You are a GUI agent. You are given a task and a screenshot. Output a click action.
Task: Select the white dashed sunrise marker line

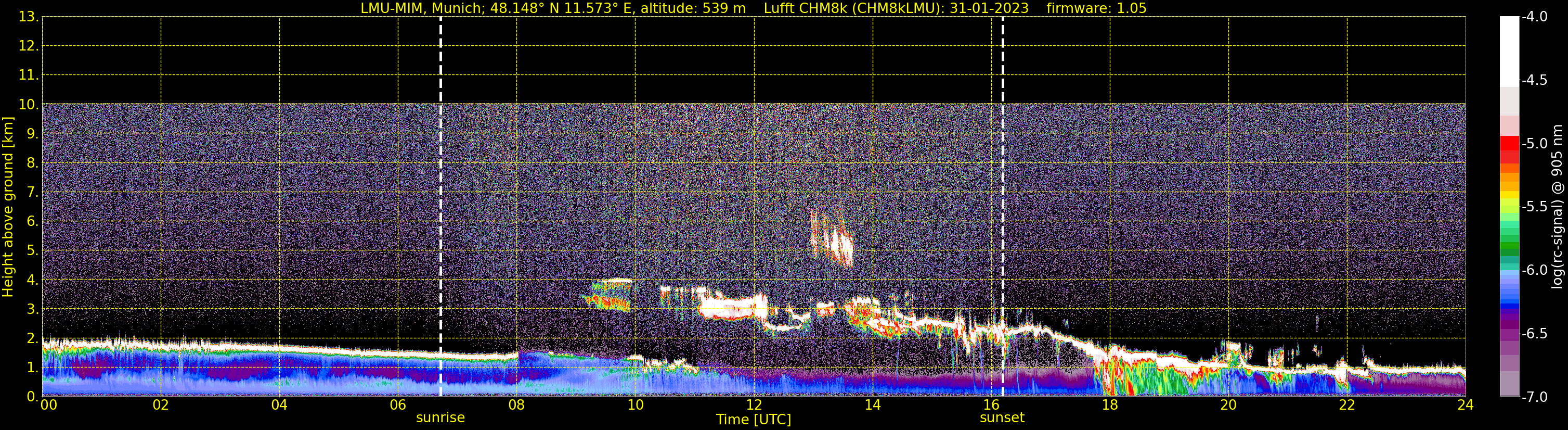[x=440, y=207]
